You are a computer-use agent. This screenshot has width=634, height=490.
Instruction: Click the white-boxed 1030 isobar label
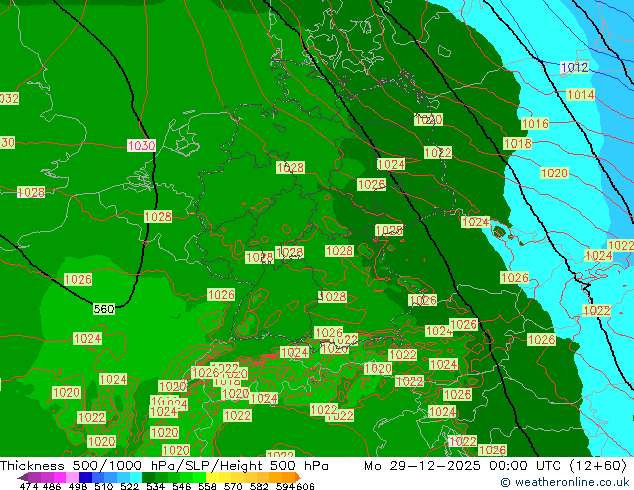point(142,146)
